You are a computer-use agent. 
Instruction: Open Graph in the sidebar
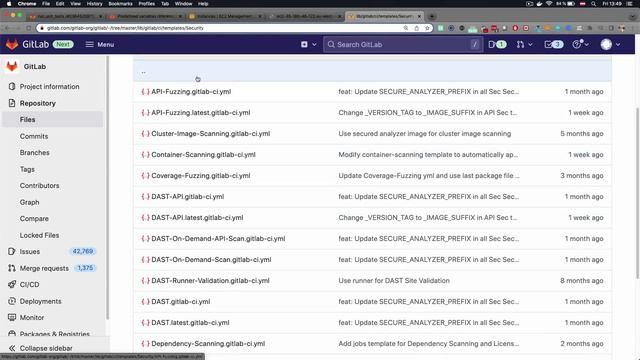point(30,202)
